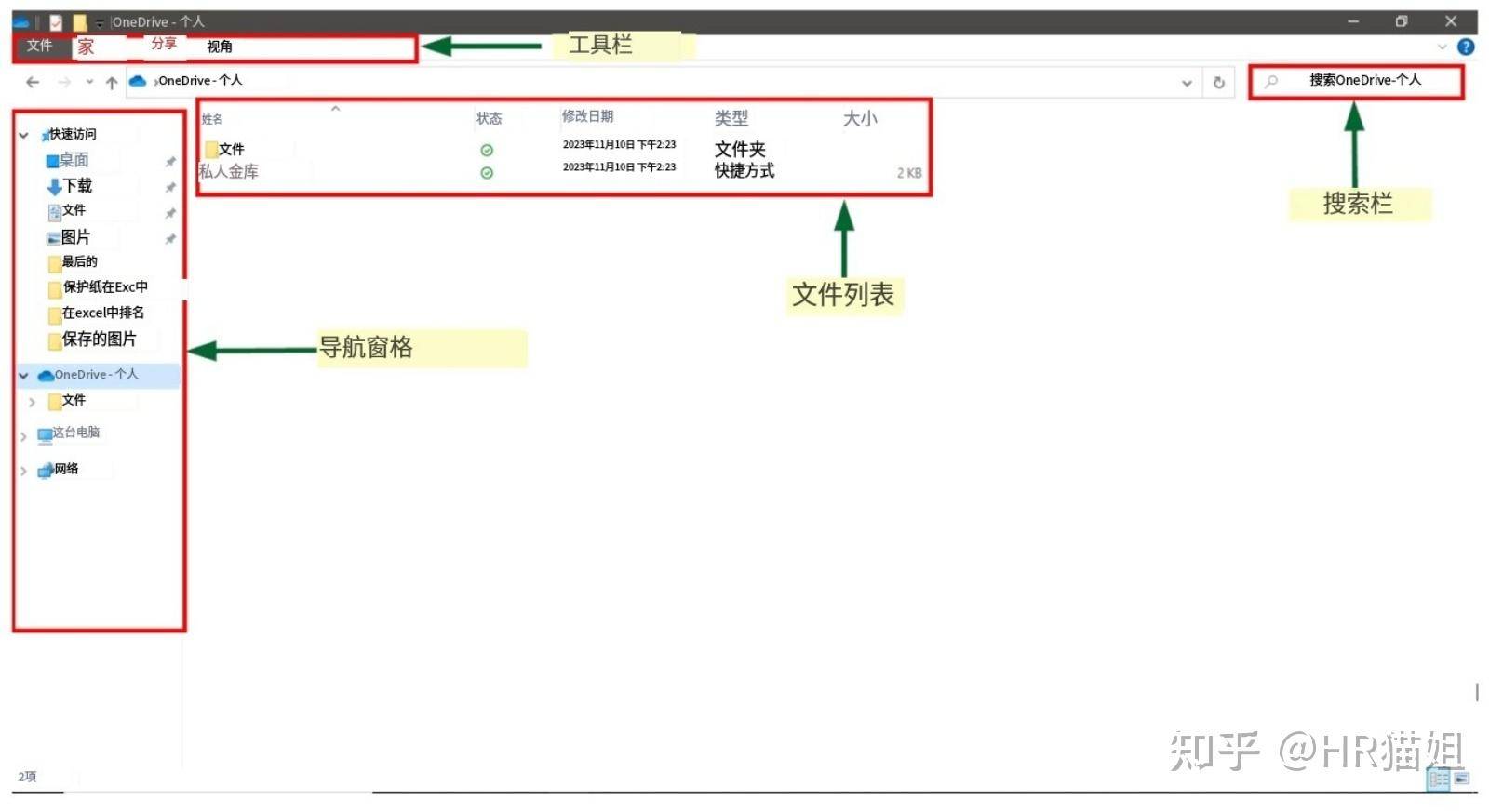Collapse the OneDrive - 个人 tree node

coord(24,376)
